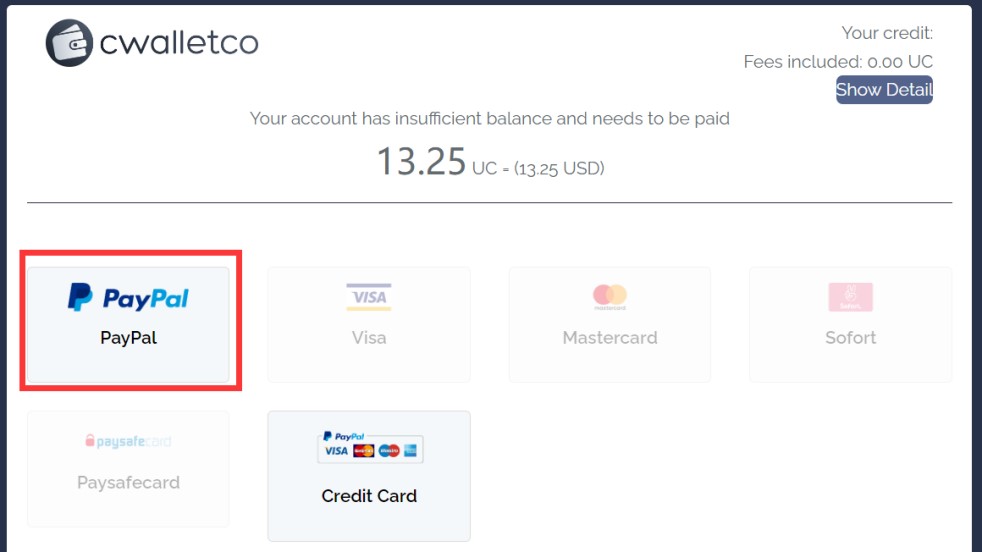Click the card brands logo in Credit Card tile
Image resolution: width=982 pixels, height=552 pixels.
pyautogui.click(x=369, y=447)
